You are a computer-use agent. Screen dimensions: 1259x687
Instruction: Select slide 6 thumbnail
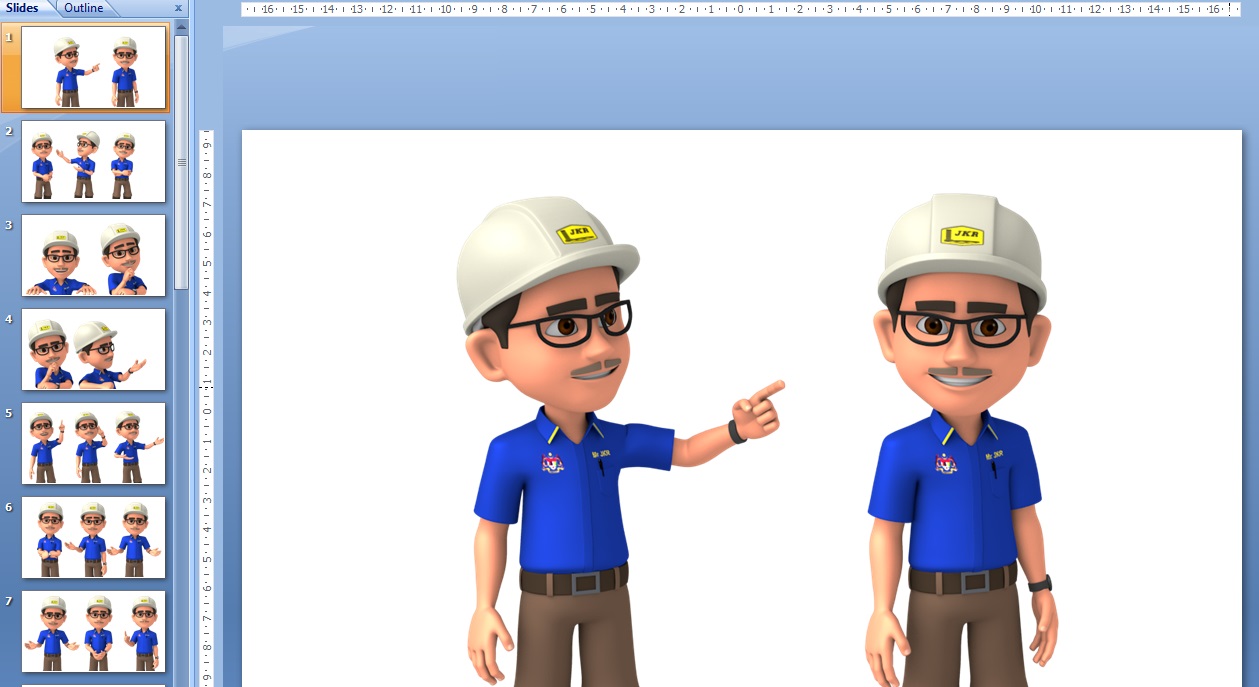tap(93, 537)
